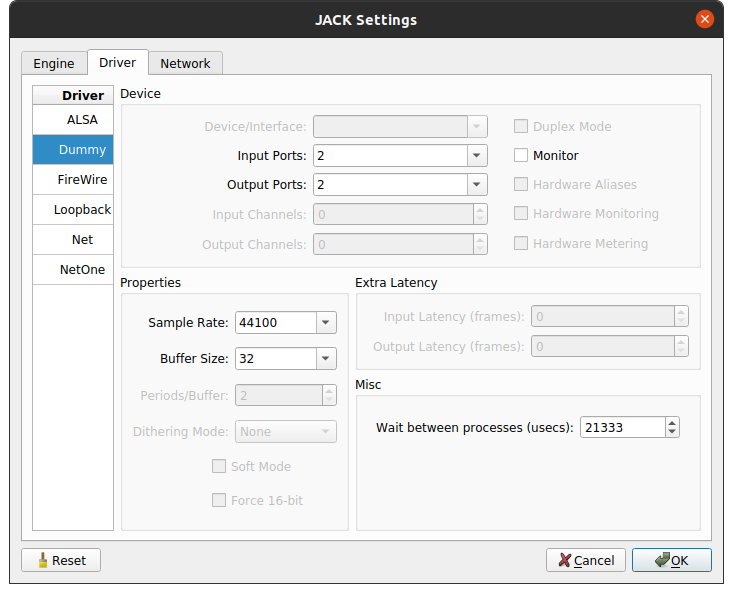The image size is (733, 593).
Task: Click the Reset button
Action: pyautogui.click(x=61, y=560)
